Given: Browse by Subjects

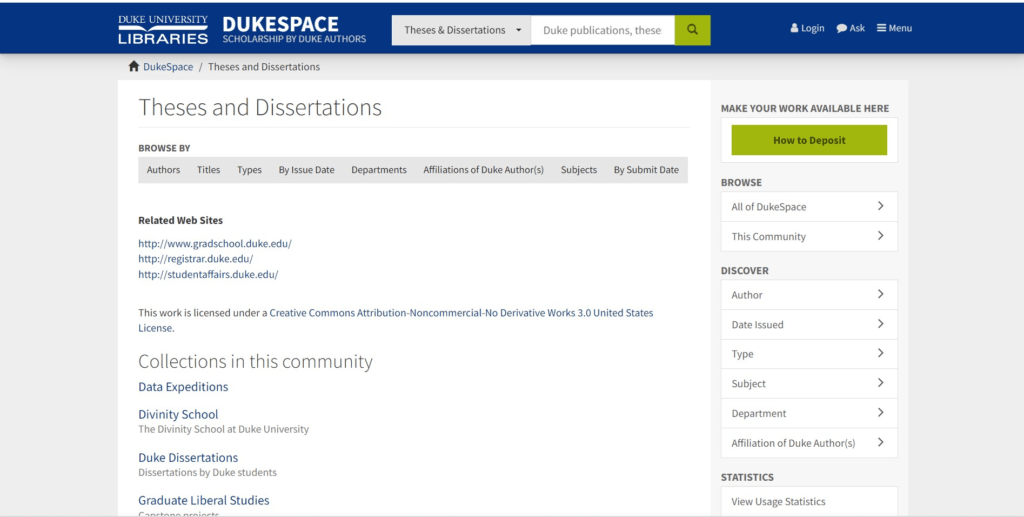Looking at the screenshot, I should pos(579,170).
